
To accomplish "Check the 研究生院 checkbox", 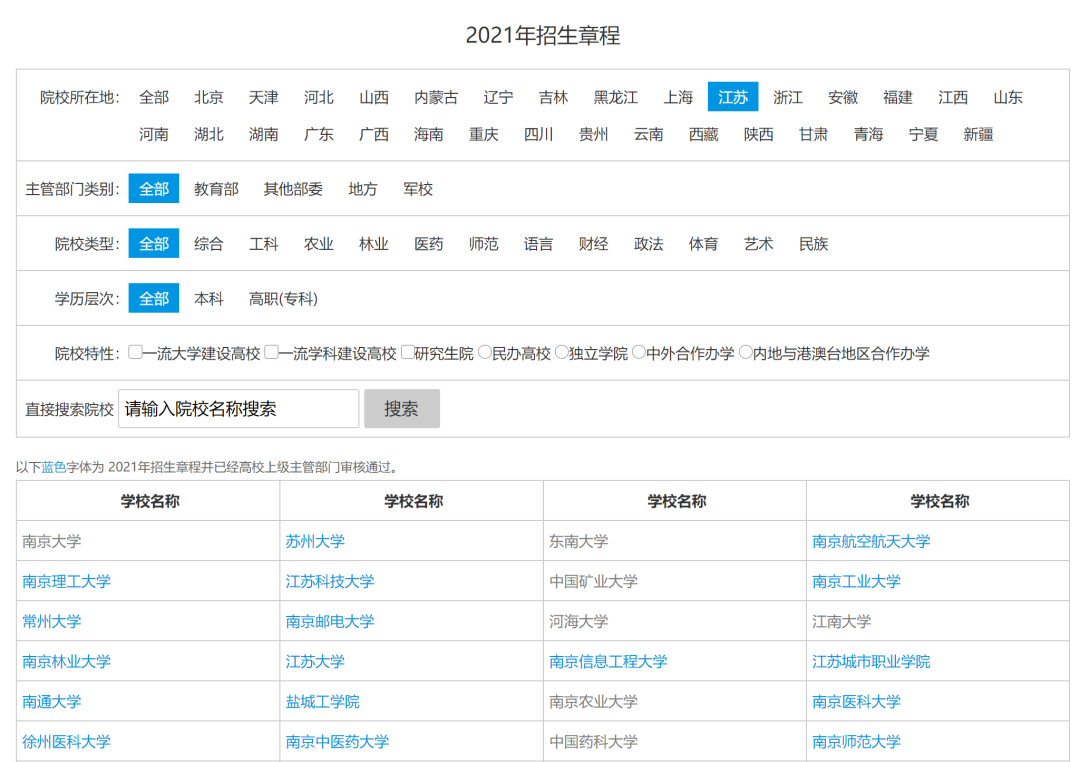I will point(408,352).
